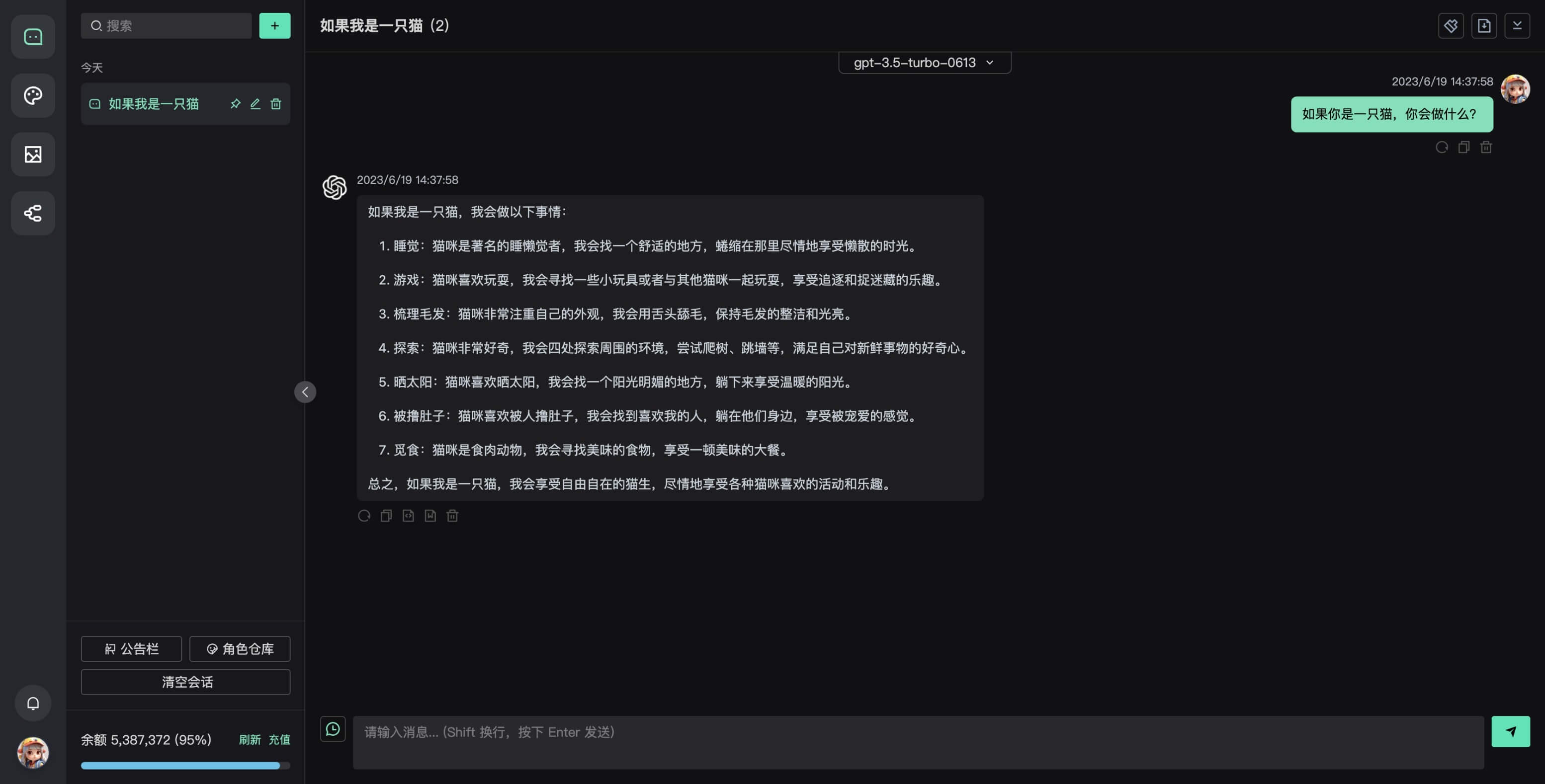Open the 公告栏 bulletin board

[131, 648]
